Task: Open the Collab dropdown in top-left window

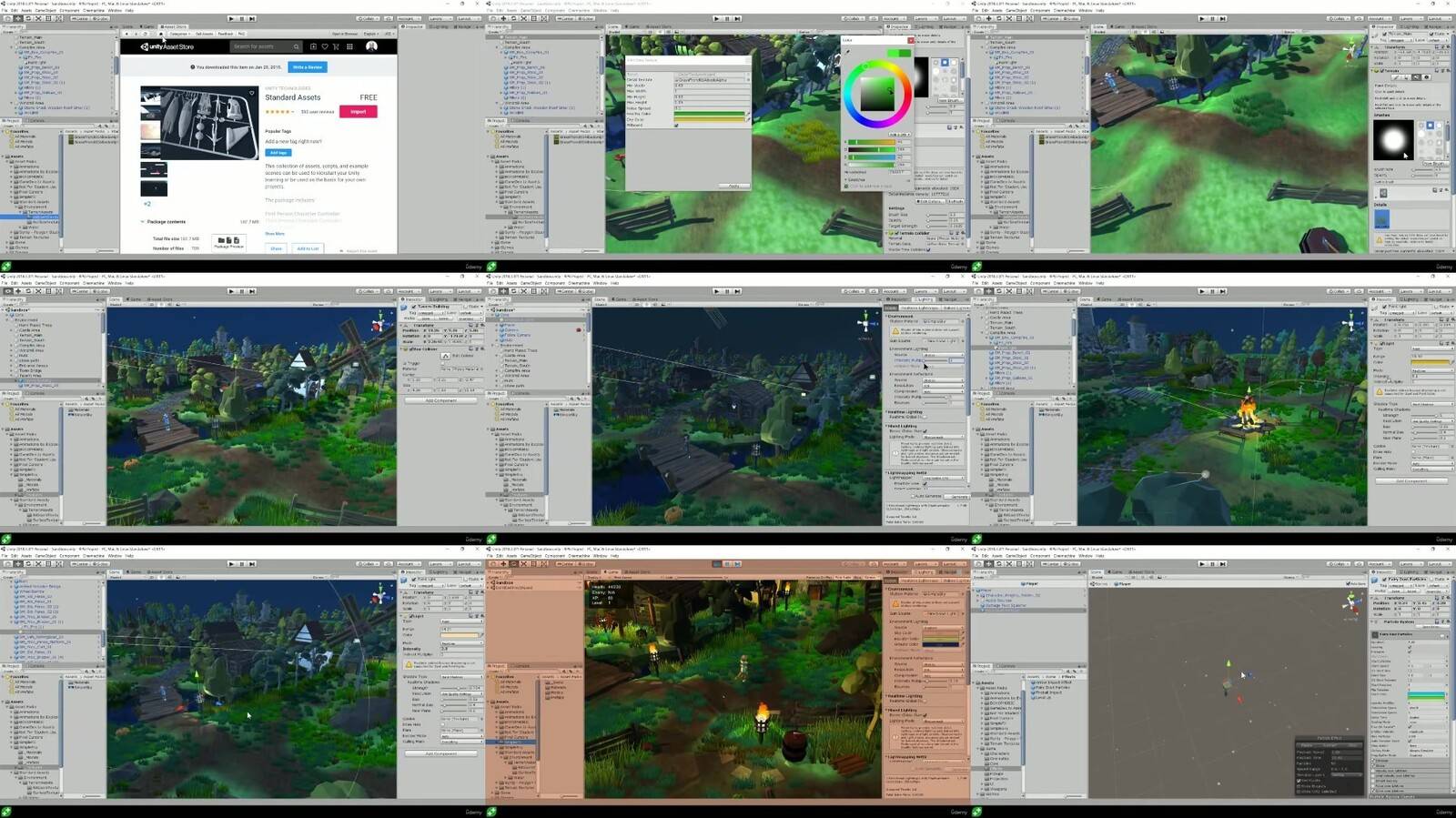Action: (x=368, y=18)
